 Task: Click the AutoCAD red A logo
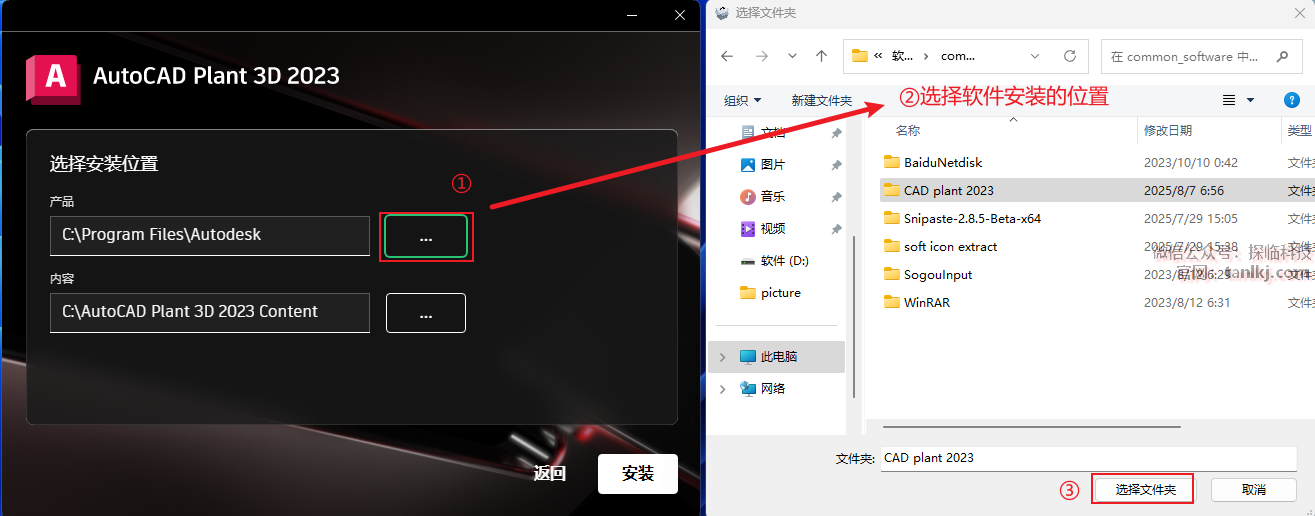pos(55,77)
